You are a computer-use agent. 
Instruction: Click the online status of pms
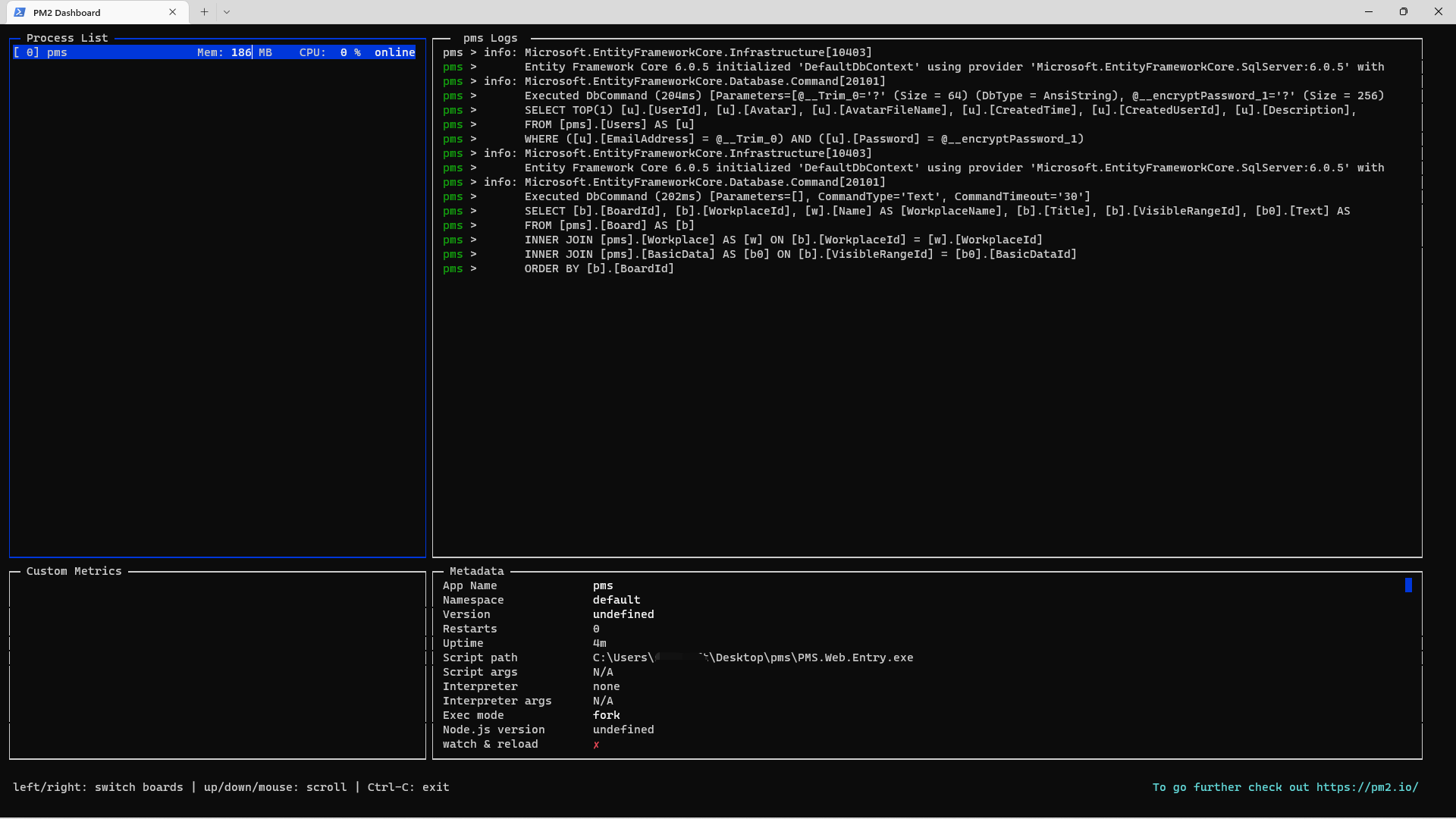[394, 52]
